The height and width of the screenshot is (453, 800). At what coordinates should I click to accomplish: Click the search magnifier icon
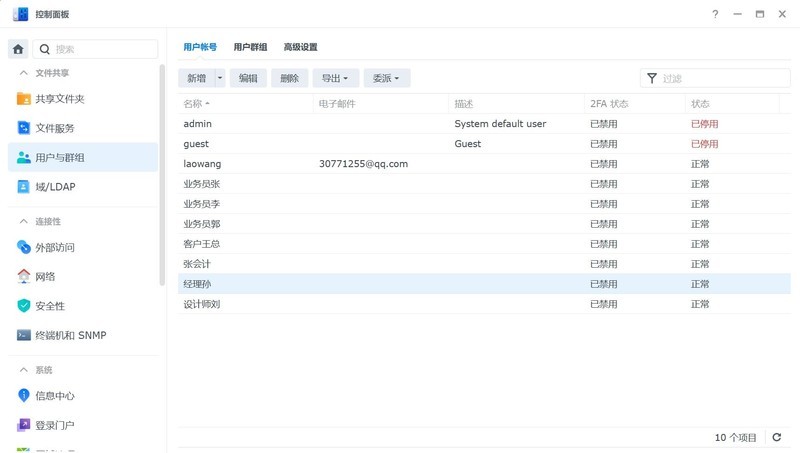coord(44,49)
